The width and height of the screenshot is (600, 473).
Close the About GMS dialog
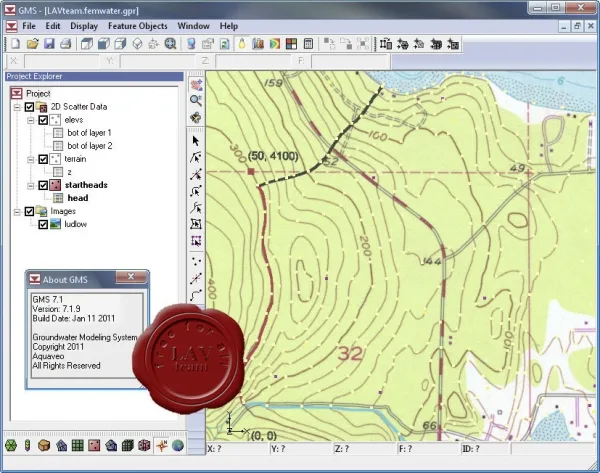pyautogui.click(x=131, y=277)
